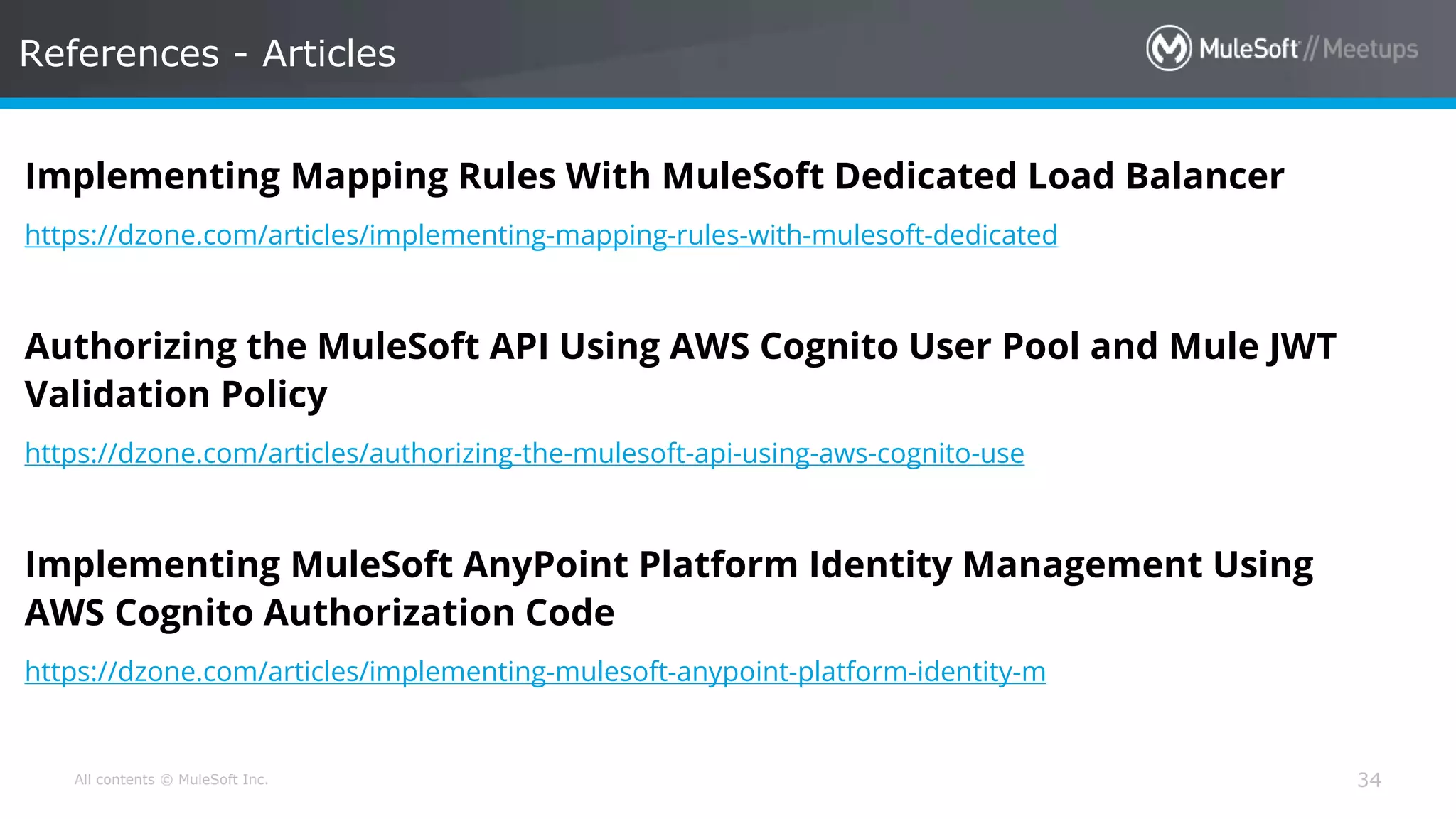Click the MuleSoft circular M logo icon
The width and height of the screenshot is (1456, 819).
[x=1169, y=48]
